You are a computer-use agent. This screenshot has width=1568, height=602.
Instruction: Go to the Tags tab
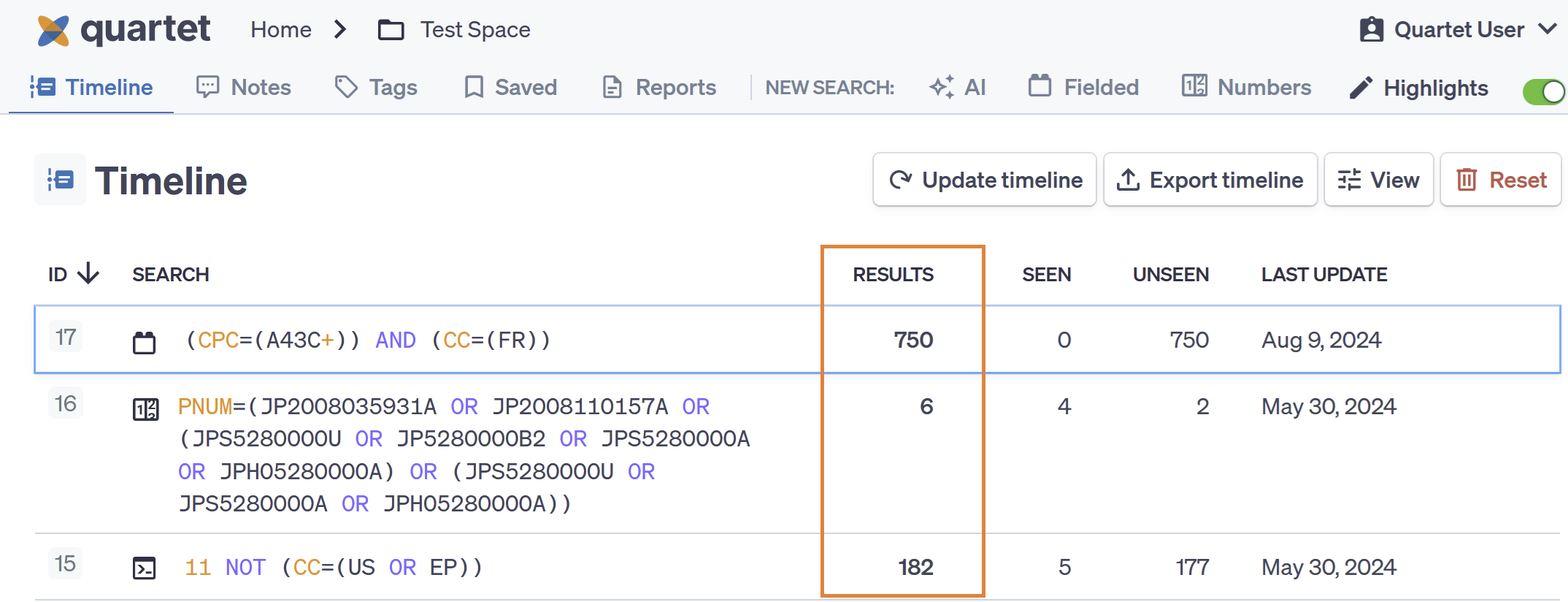click(376, 88)
